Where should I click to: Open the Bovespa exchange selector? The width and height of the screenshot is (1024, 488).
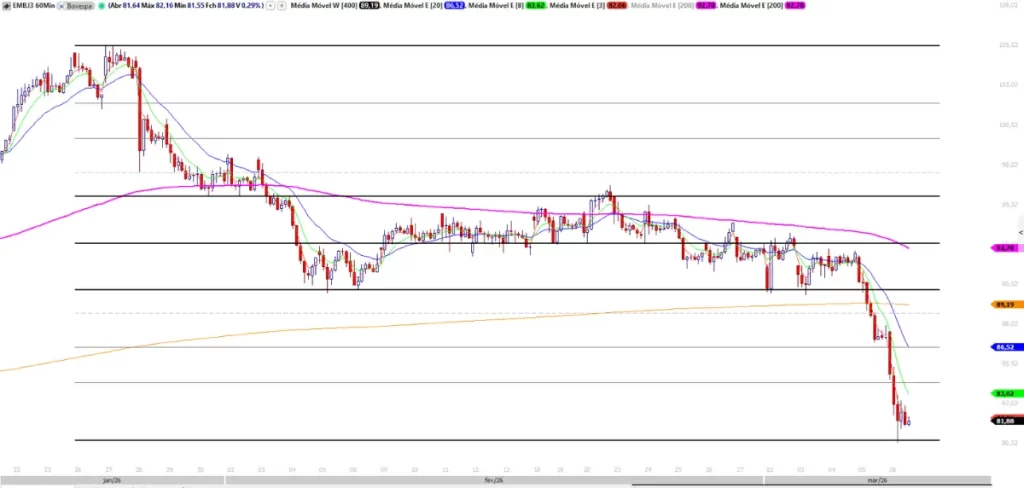point(76,5)
